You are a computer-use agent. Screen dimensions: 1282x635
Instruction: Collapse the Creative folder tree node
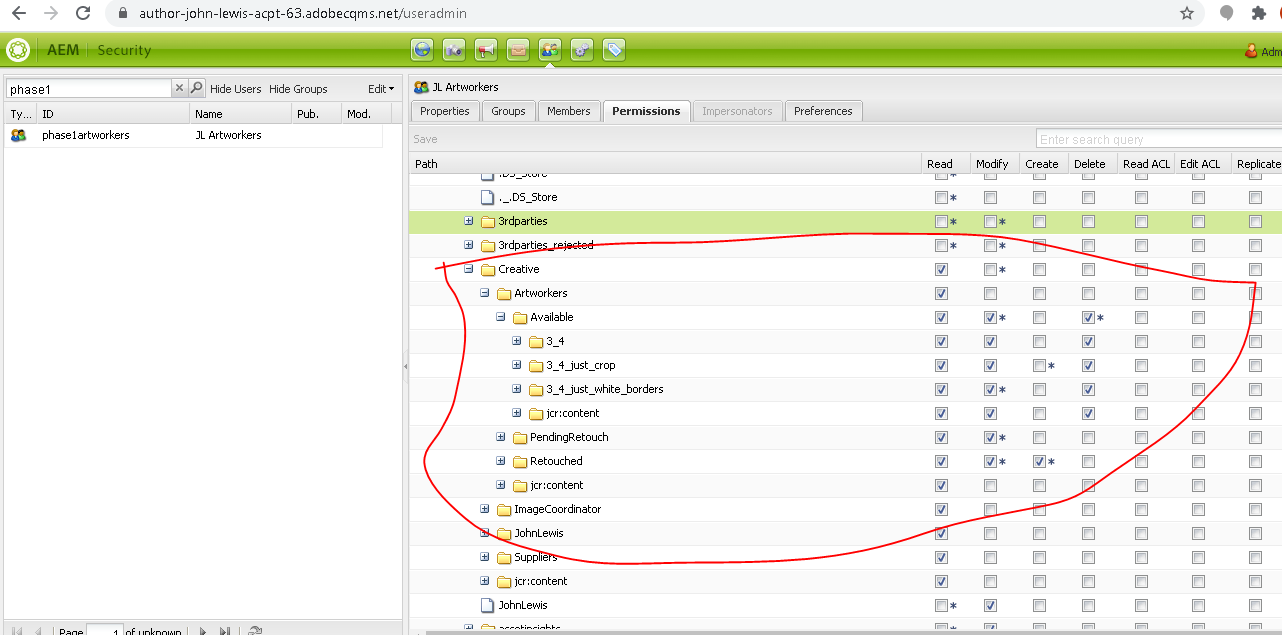[469, 268]
